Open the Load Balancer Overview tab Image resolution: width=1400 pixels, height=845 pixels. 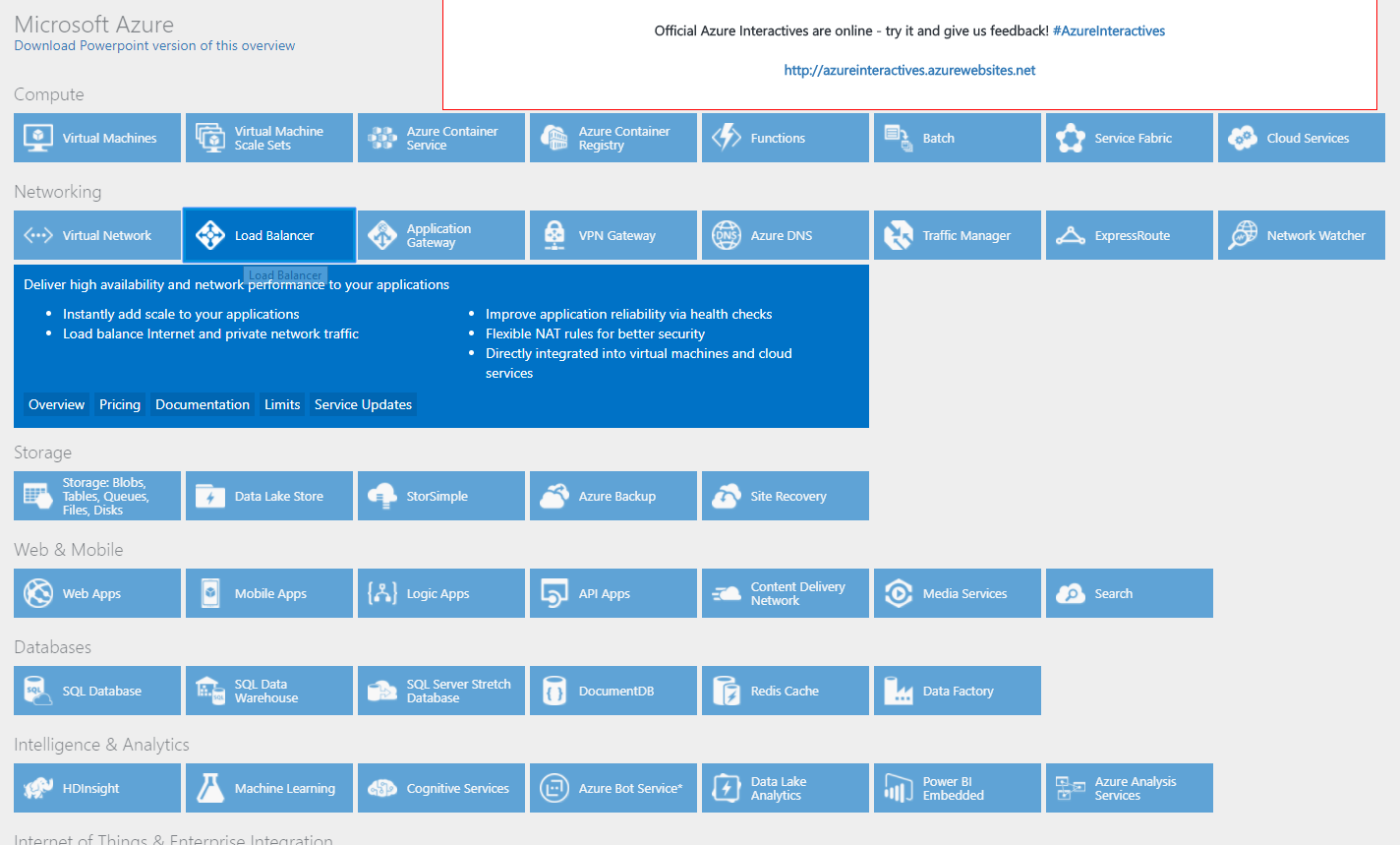(x=57, y=404)
